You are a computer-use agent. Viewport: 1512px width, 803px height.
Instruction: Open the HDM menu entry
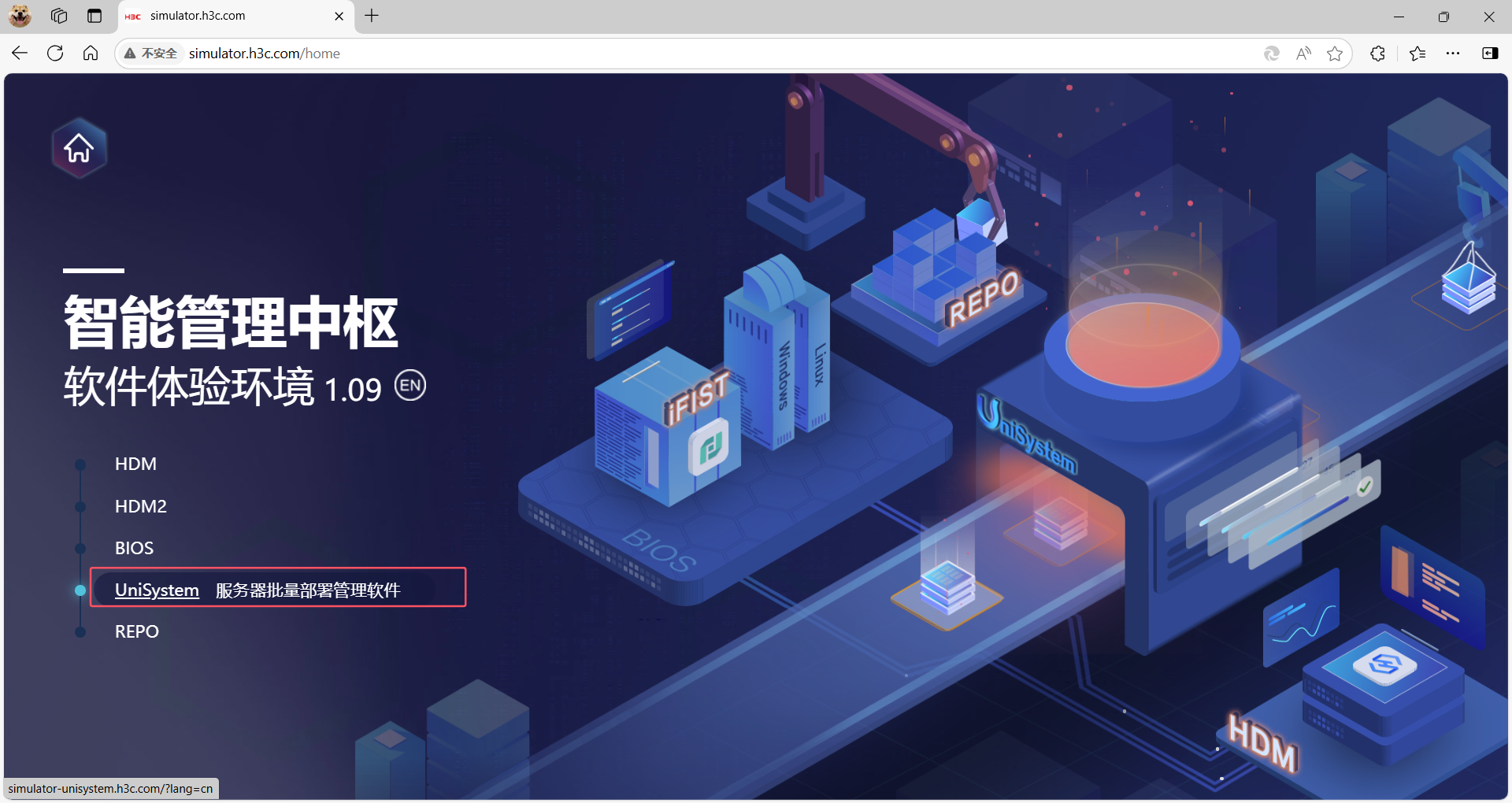point(135,464)
